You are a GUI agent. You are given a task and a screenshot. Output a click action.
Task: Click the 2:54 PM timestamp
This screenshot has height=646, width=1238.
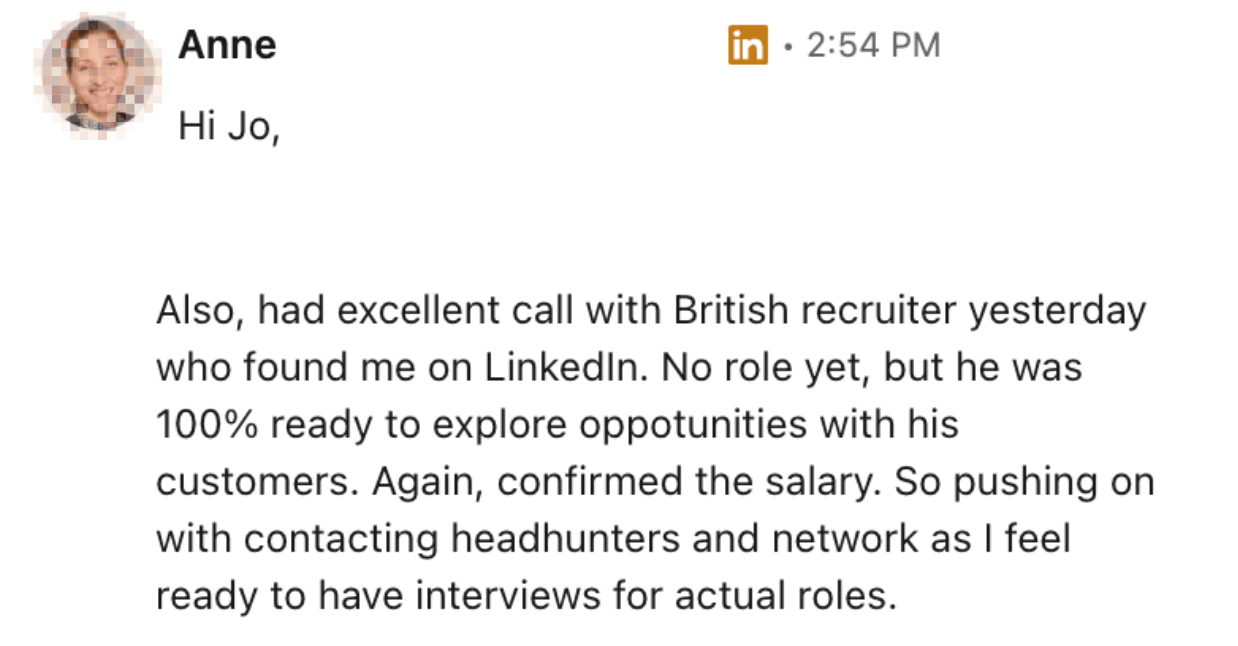[x=873, y=45]
